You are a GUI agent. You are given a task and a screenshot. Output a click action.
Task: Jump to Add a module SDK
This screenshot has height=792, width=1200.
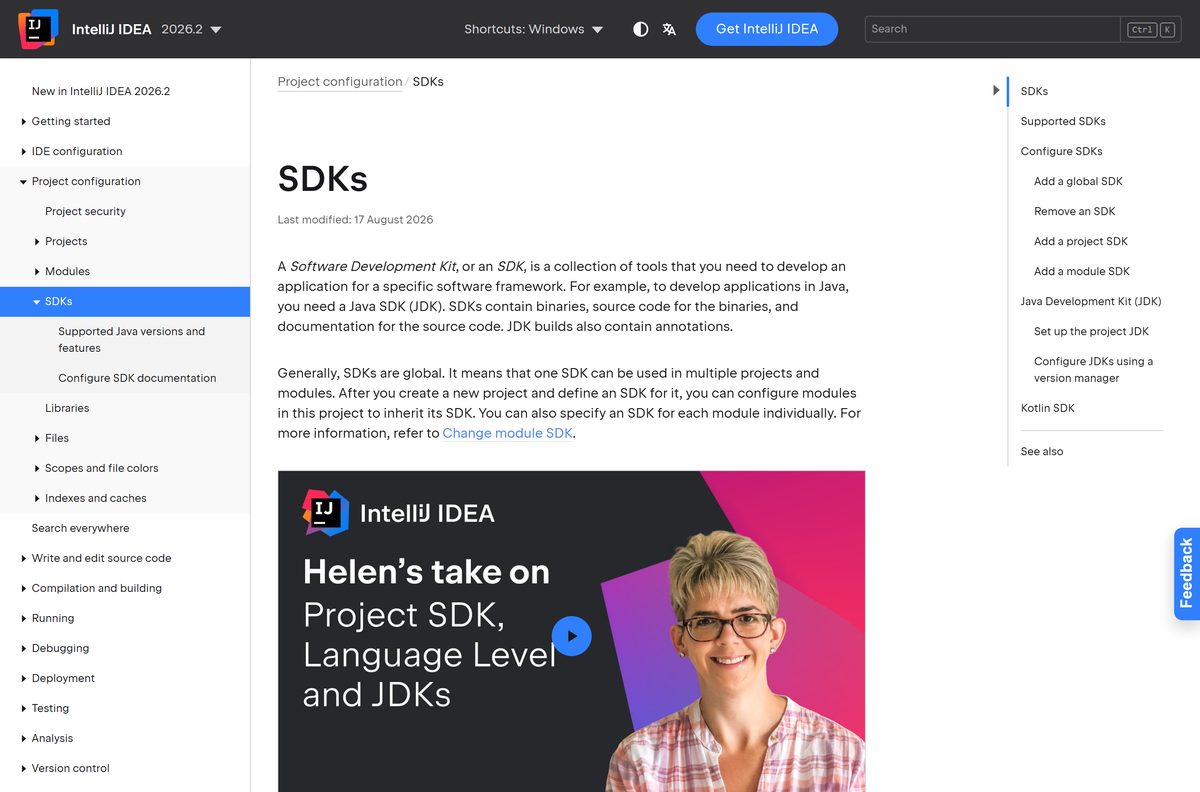tap(1082, 271)
